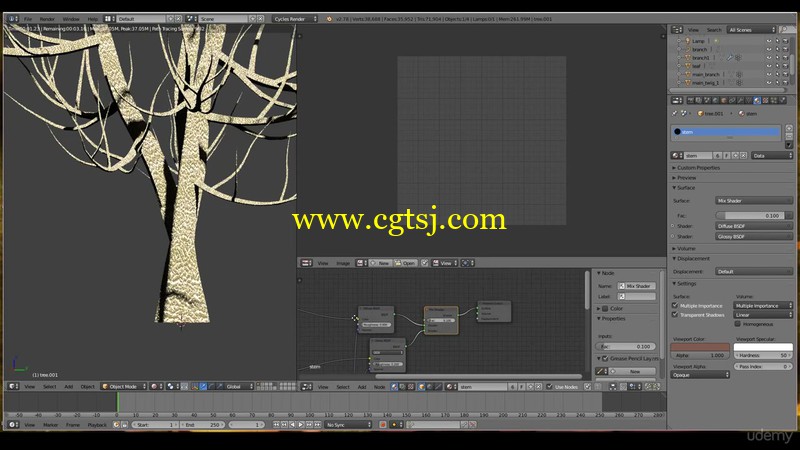Click the Viewport Color swatch
This screenshot has width=800, height=450.
(700, 347)
